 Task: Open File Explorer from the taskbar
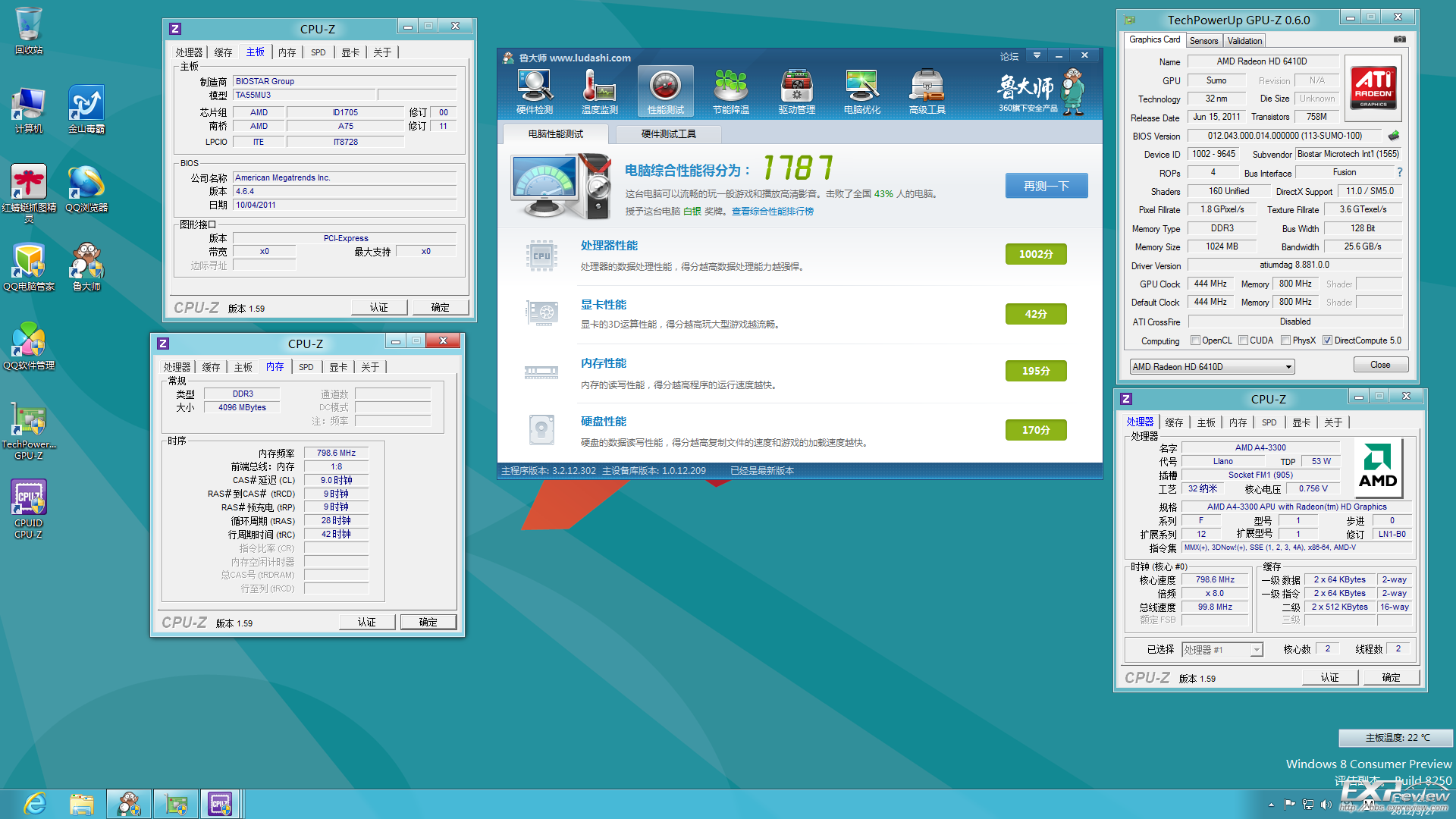(81, 804)
